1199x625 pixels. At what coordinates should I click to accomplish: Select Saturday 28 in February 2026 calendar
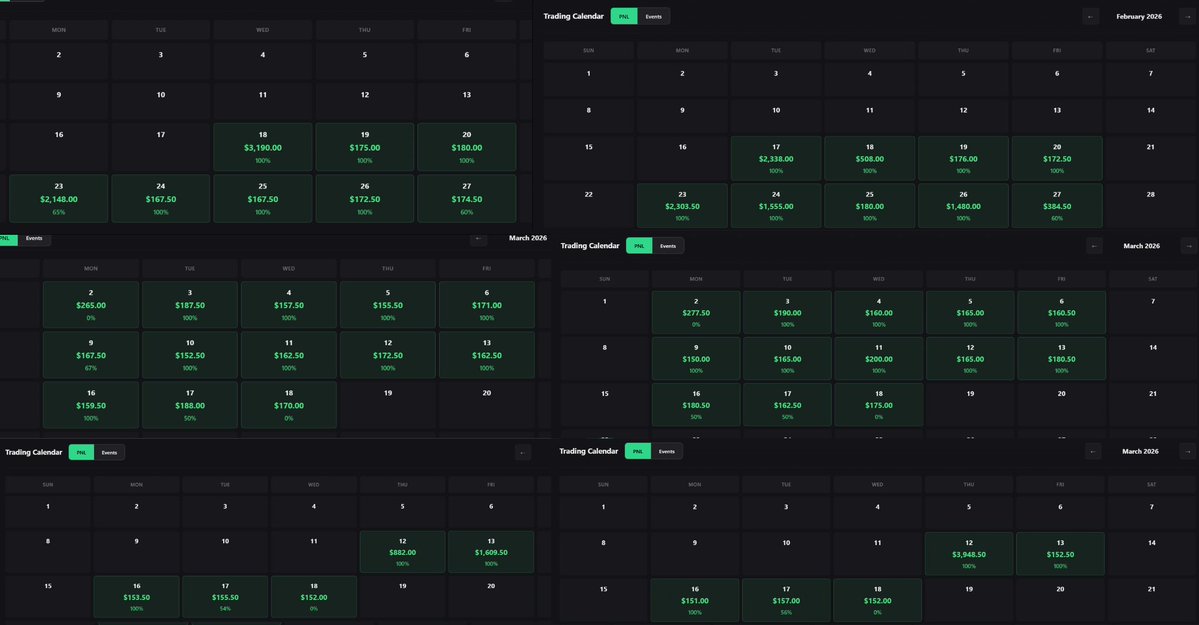pyautogui.click(x=1150, y=205)
